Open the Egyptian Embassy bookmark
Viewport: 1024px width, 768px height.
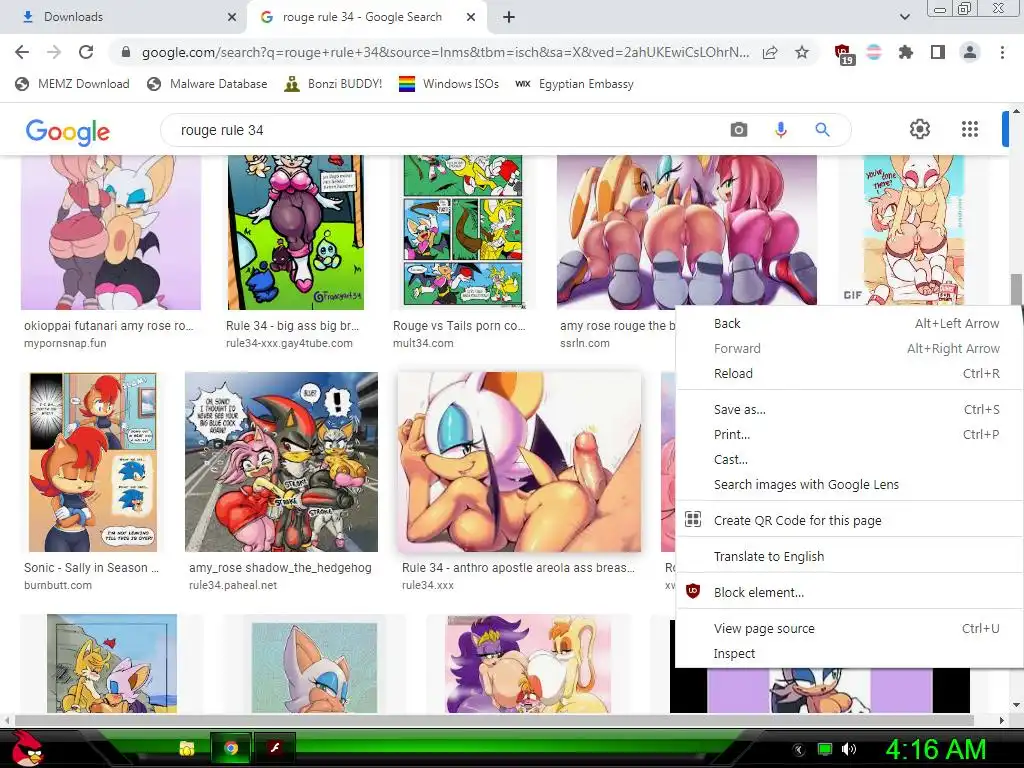[574, 84]
